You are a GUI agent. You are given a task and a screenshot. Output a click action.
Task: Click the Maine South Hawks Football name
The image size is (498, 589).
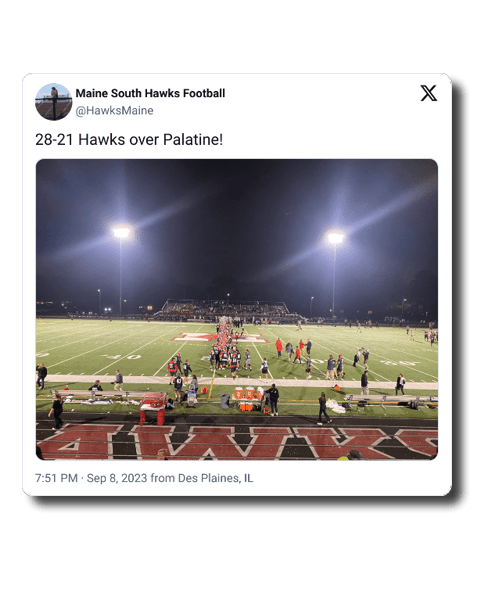click(150, 93)
